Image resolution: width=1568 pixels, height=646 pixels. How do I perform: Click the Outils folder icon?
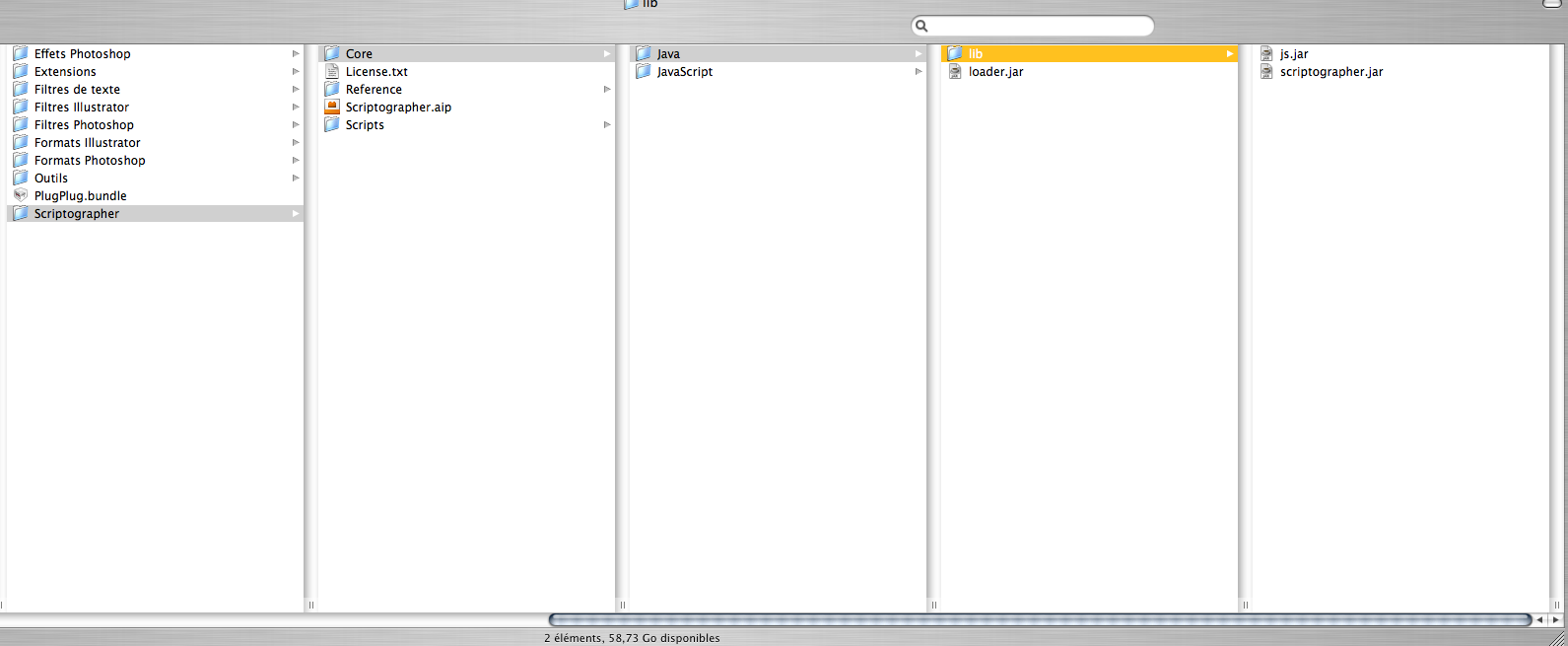point(20,178)
